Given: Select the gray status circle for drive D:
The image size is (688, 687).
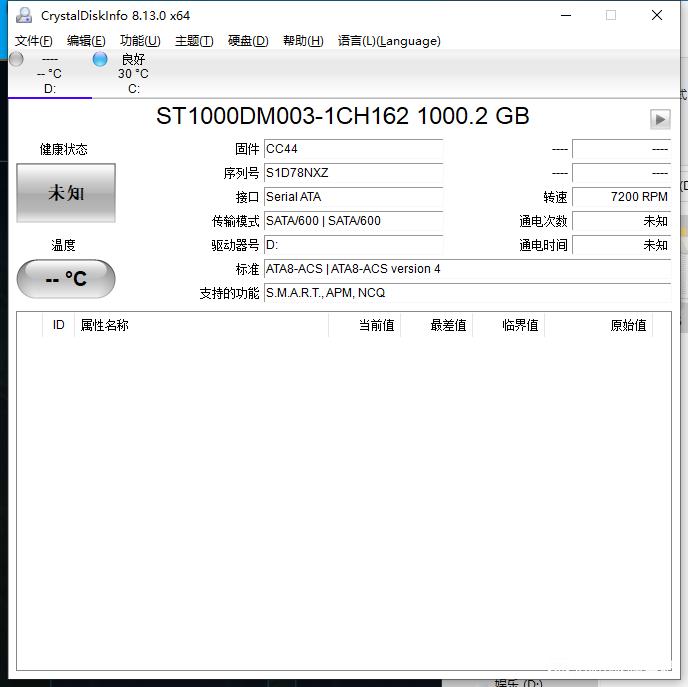Looking at the screenshot, I should coord(16,59).
